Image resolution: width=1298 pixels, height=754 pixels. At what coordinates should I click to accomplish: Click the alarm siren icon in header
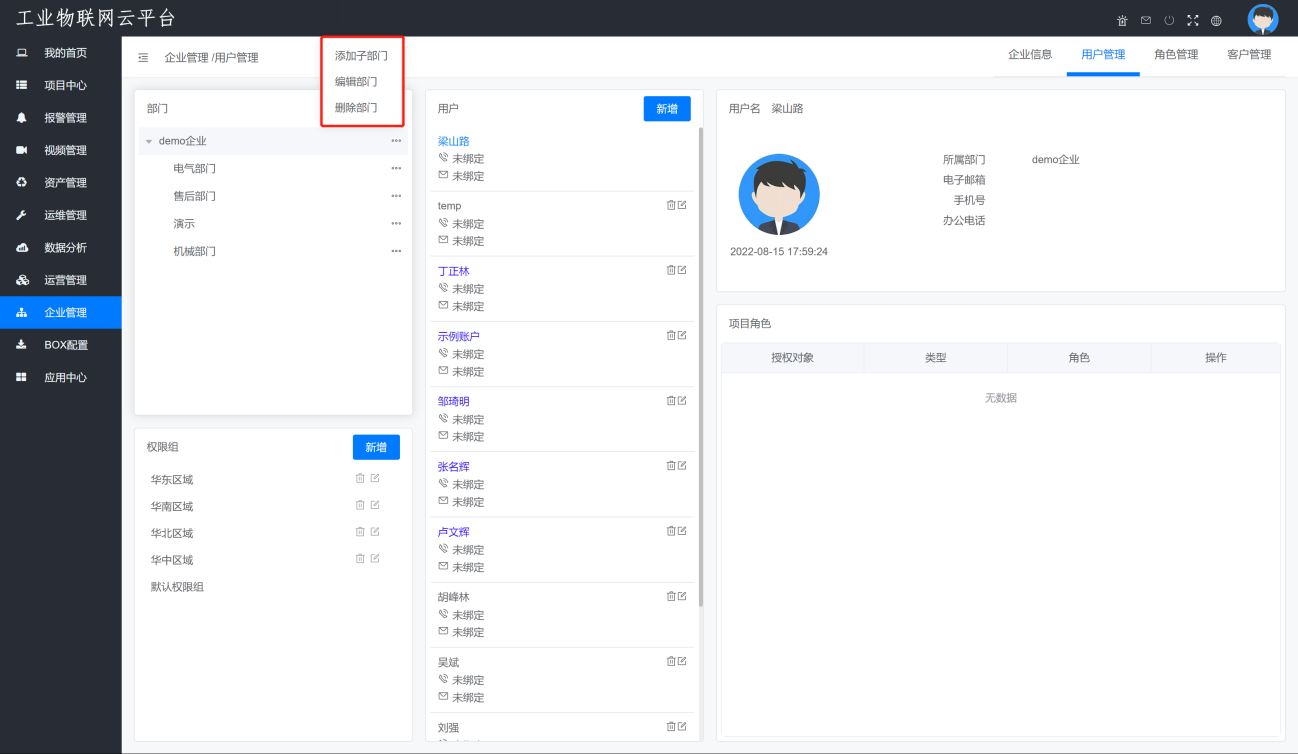click(x=1122, y=20)
